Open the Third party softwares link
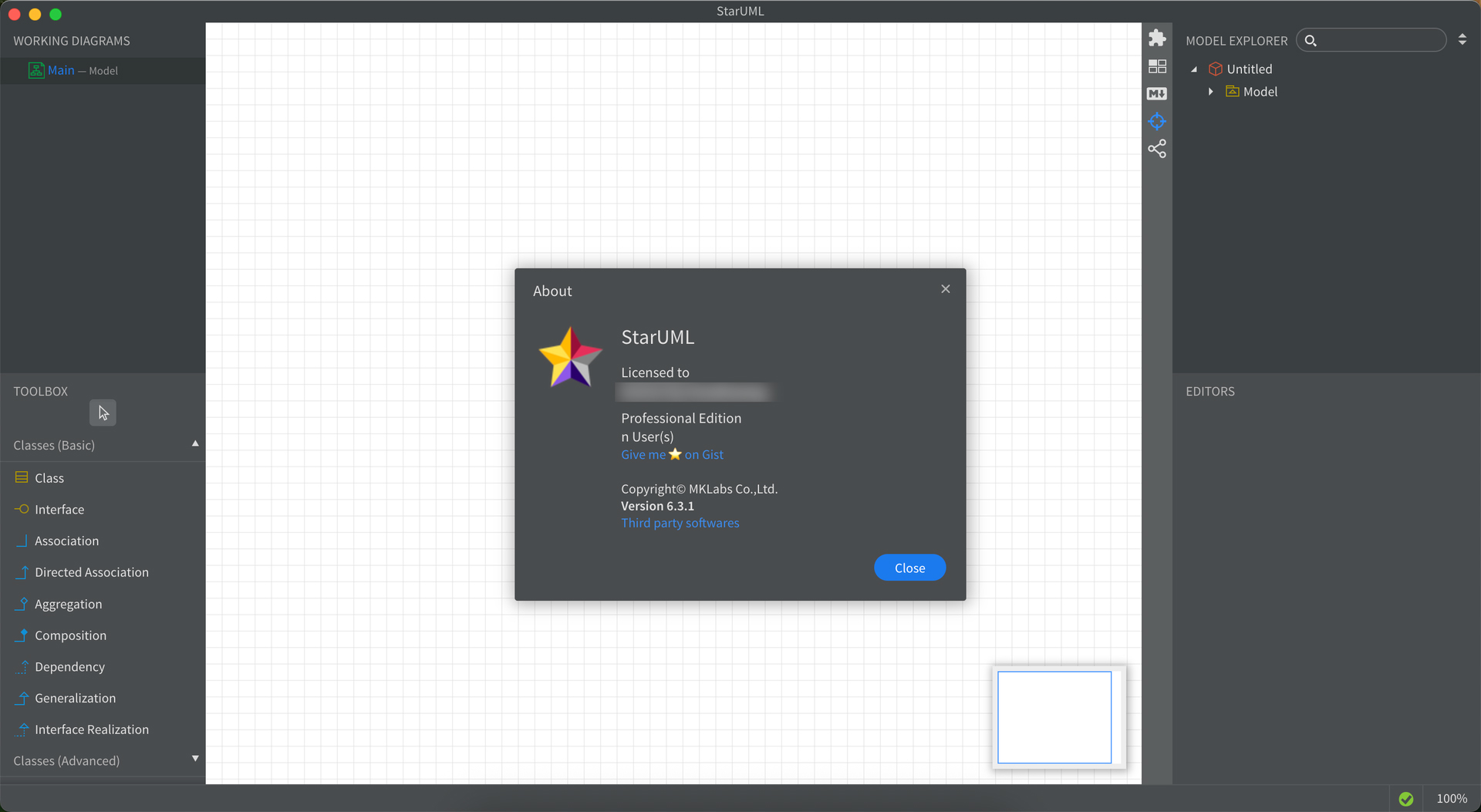Image resolution: width=1481 pixels, height=812 pixels. click(680, 523)
